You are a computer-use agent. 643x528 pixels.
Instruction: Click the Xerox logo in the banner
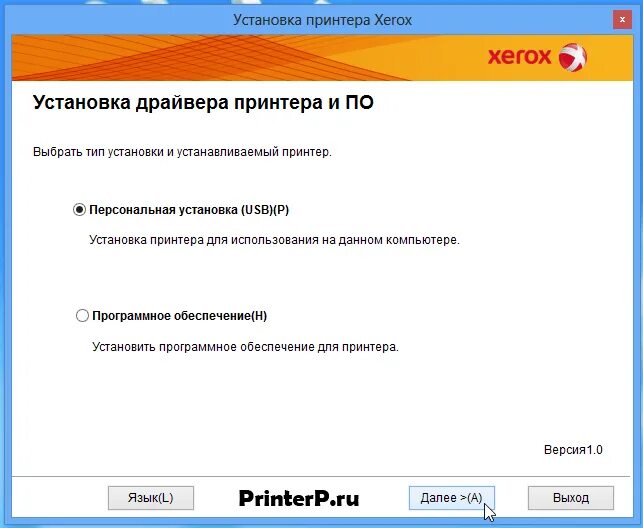[x=537, y=57]
